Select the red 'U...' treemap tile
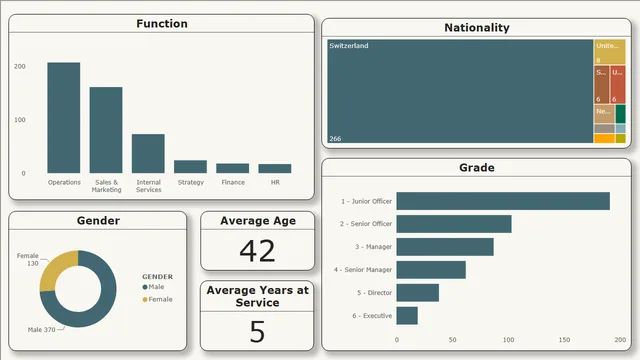640x360 pixels. pos(618,85)
